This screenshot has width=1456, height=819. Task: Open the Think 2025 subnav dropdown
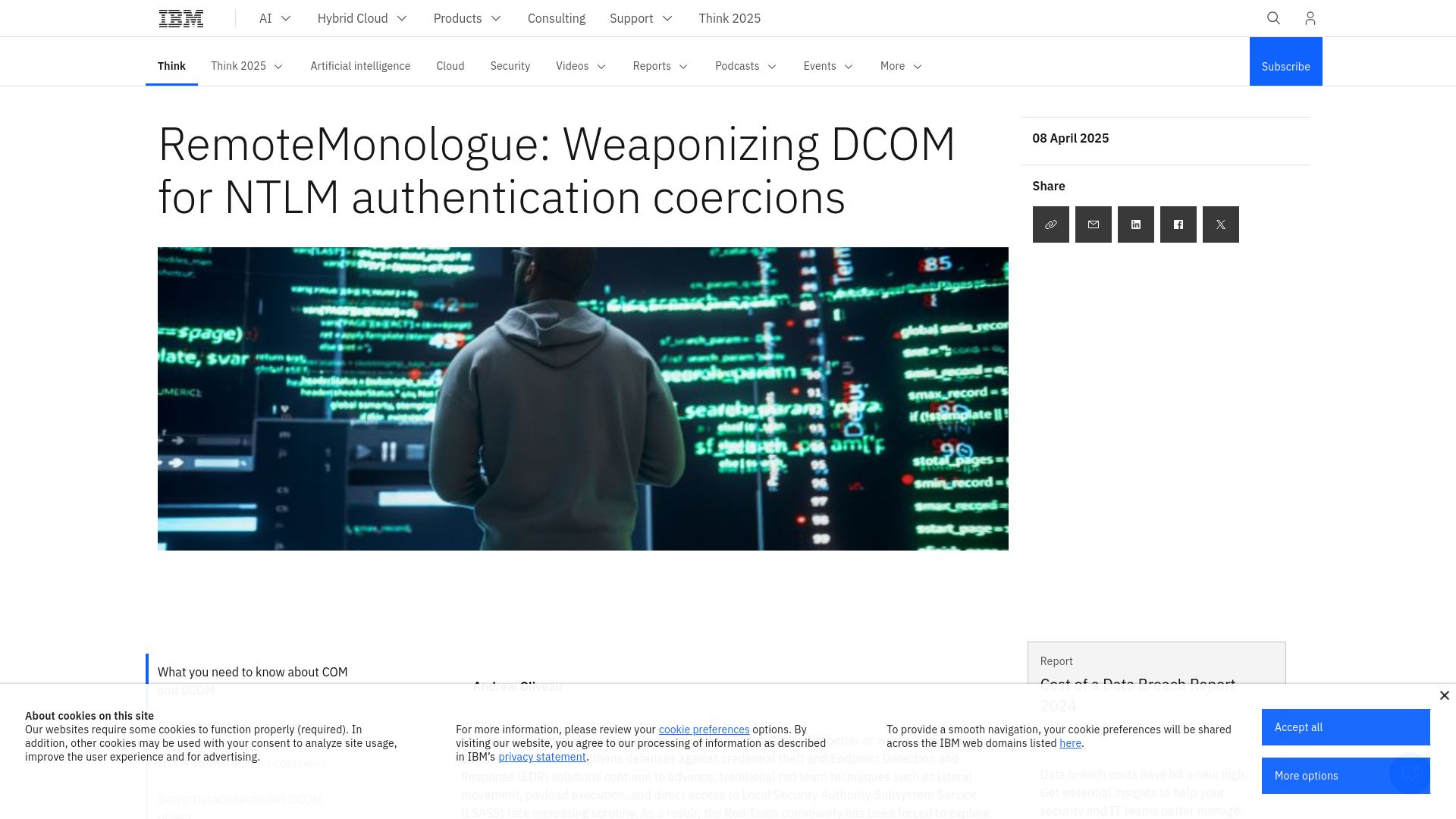[247, 66]
